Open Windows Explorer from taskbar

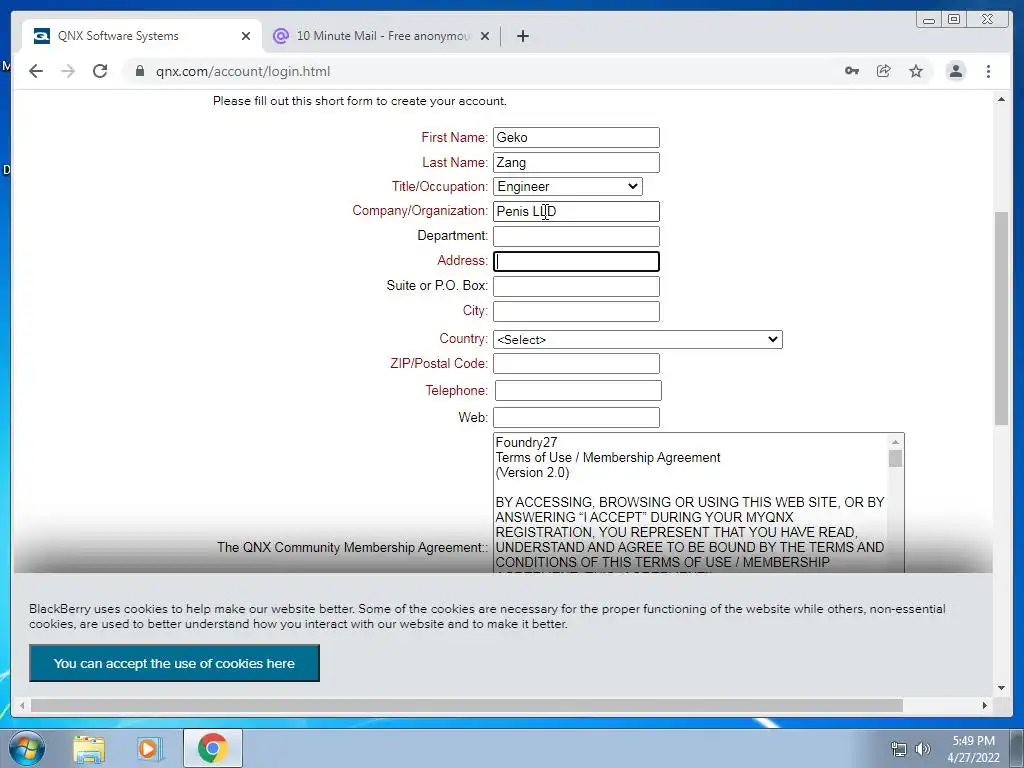pyautogui.click(x=89, y=749)
